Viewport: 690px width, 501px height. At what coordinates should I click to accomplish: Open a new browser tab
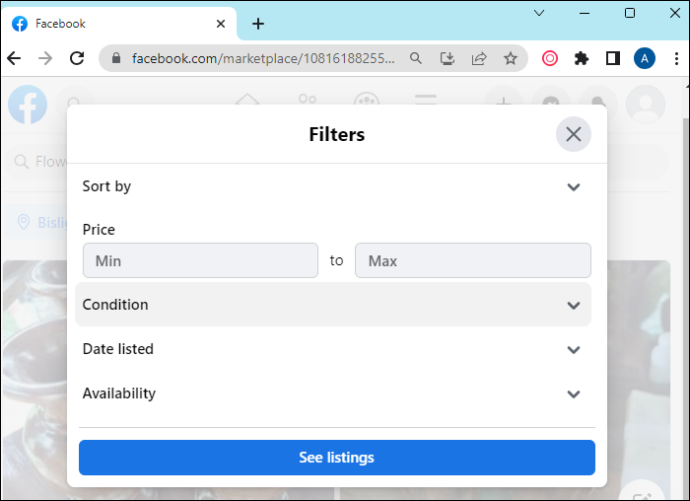[258, 24]
